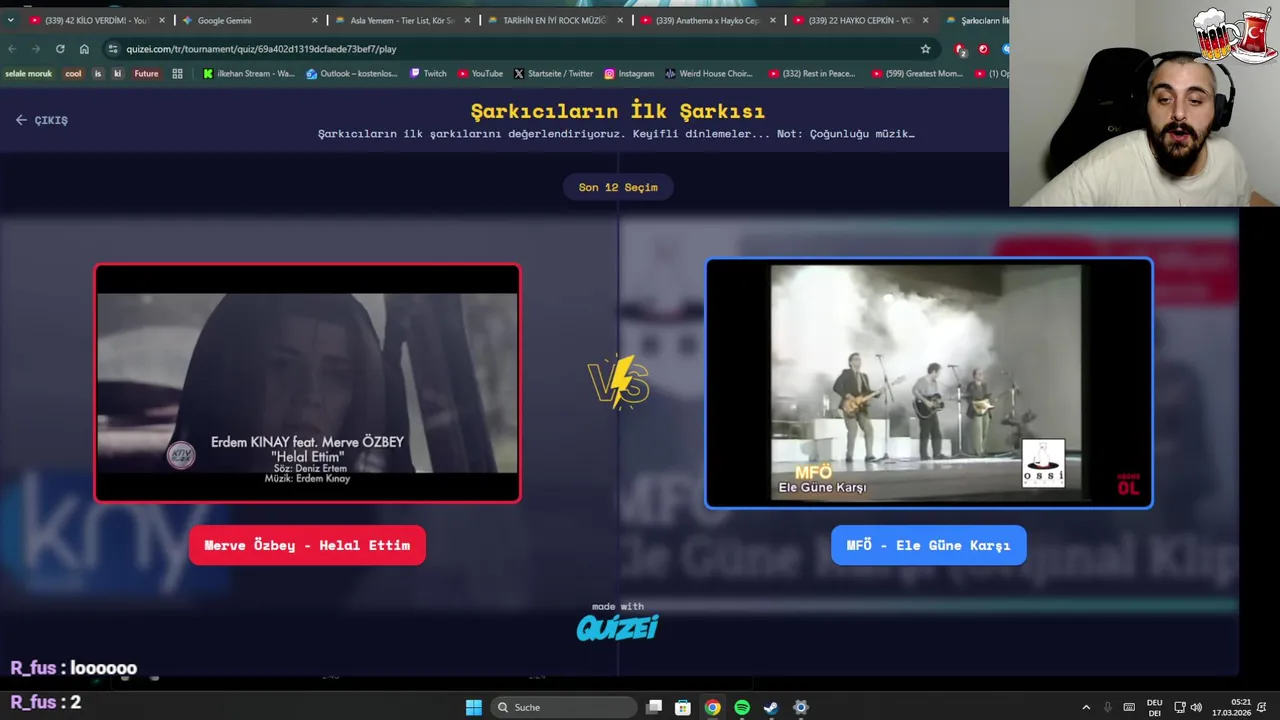The height and width of the screenshot is (720, 1280).
Task: Open the ilkehan Stream bookmark
Action: point(248,73)
